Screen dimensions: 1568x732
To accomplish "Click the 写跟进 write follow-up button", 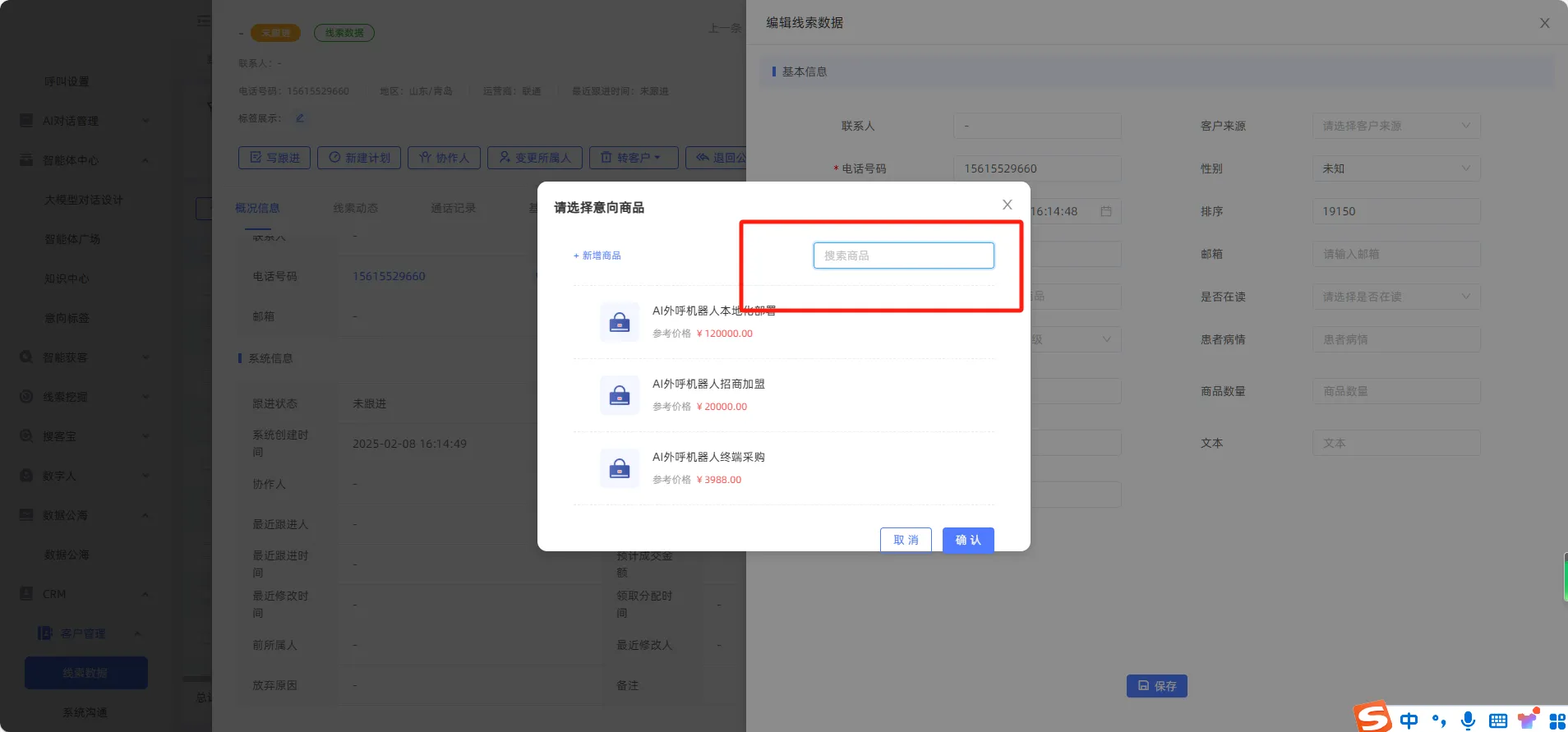I will click(x=274, y=158).
